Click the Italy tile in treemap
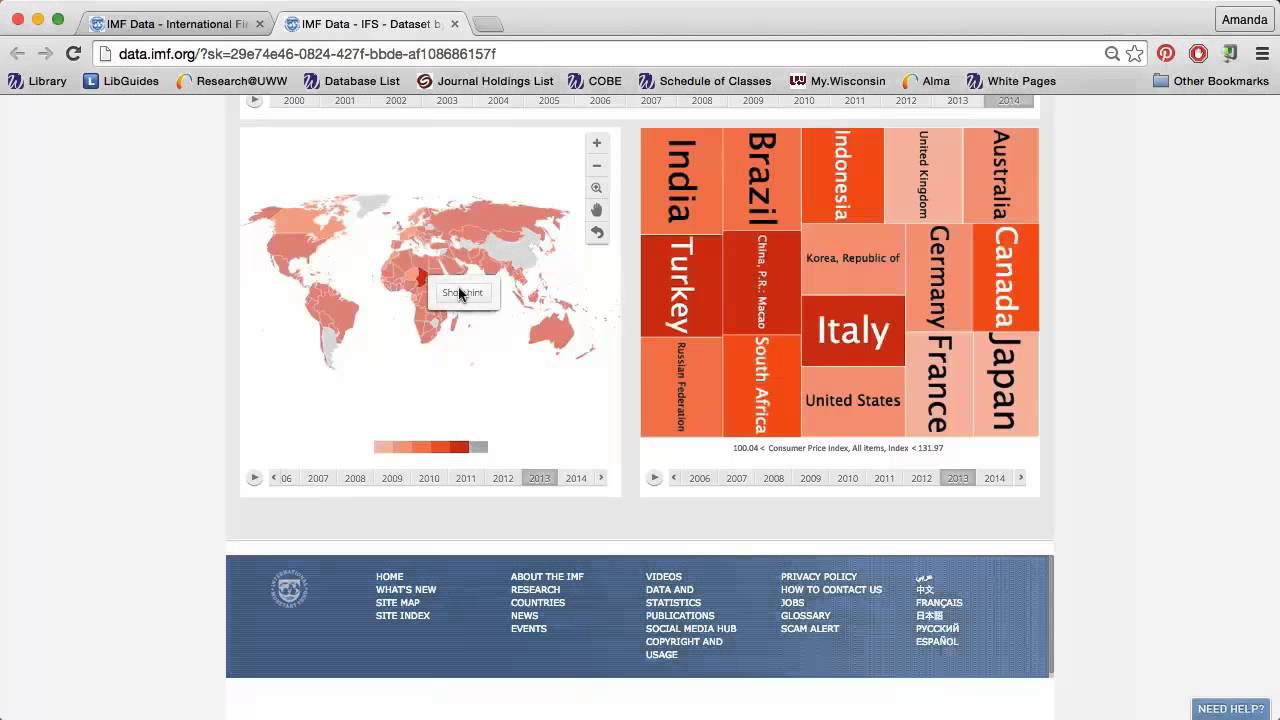1280x720 pixels. [x=853, y=331]
